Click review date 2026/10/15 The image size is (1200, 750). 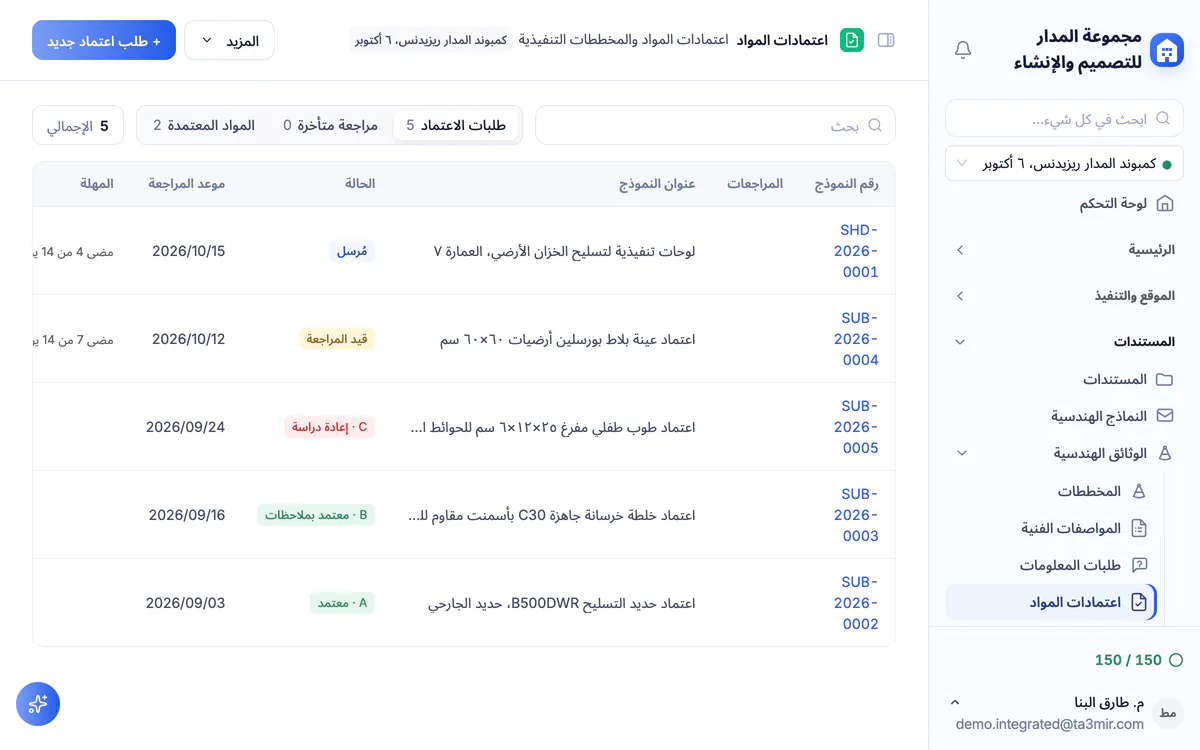point(188,251)
